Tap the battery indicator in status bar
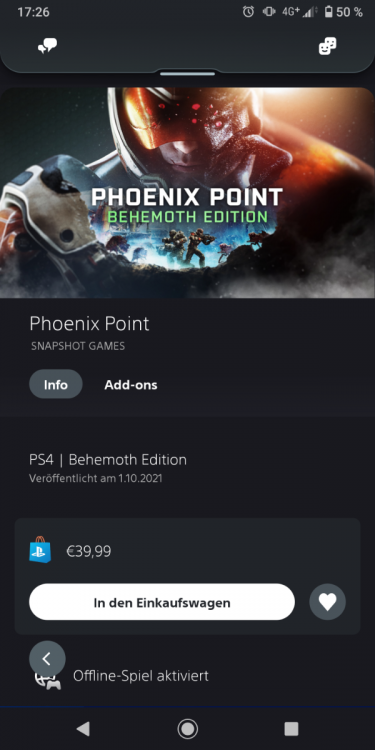375x750 pixels. click(x=328, y=12)
